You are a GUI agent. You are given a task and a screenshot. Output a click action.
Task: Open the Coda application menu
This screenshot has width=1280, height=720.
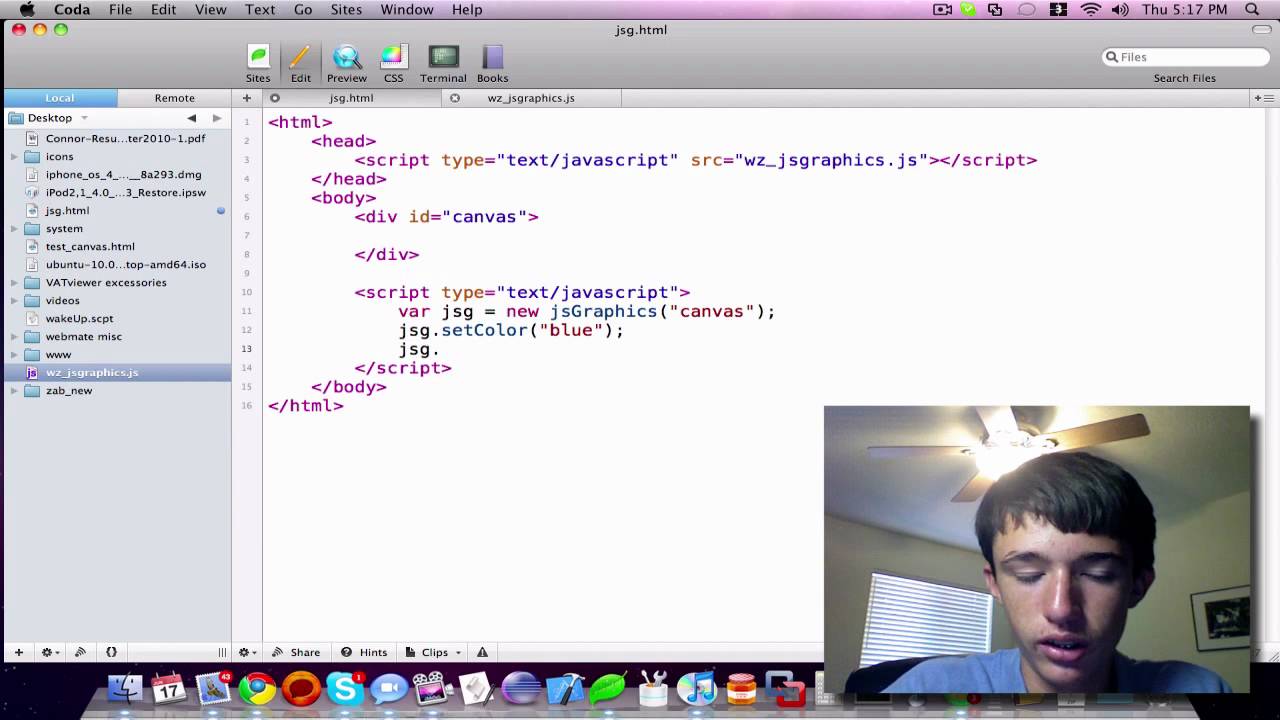[72, 9]
